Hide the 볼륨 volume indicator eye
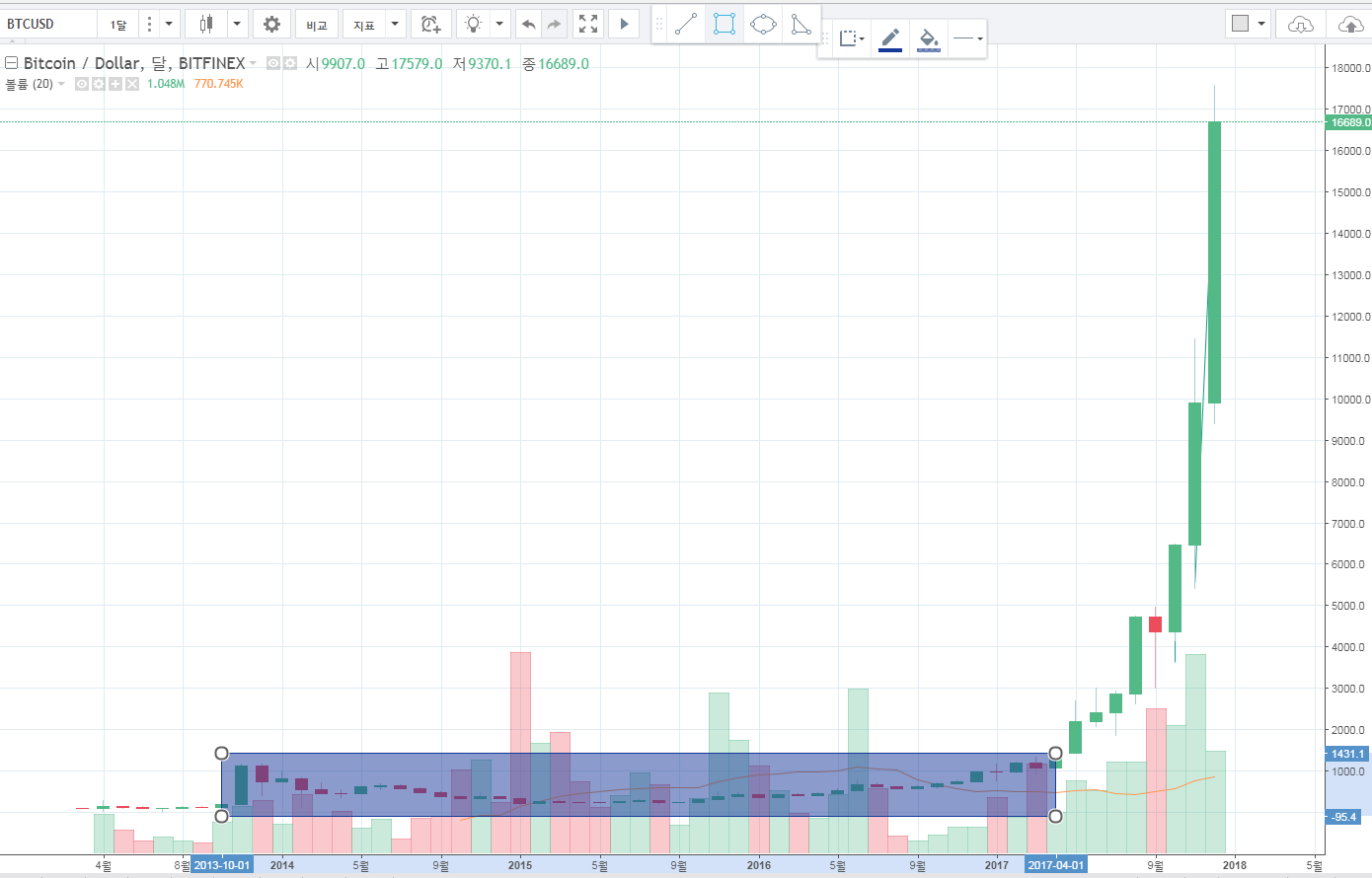Viewport: 1372px width, 878px height. pyautogui.click(x=82, y=84)
